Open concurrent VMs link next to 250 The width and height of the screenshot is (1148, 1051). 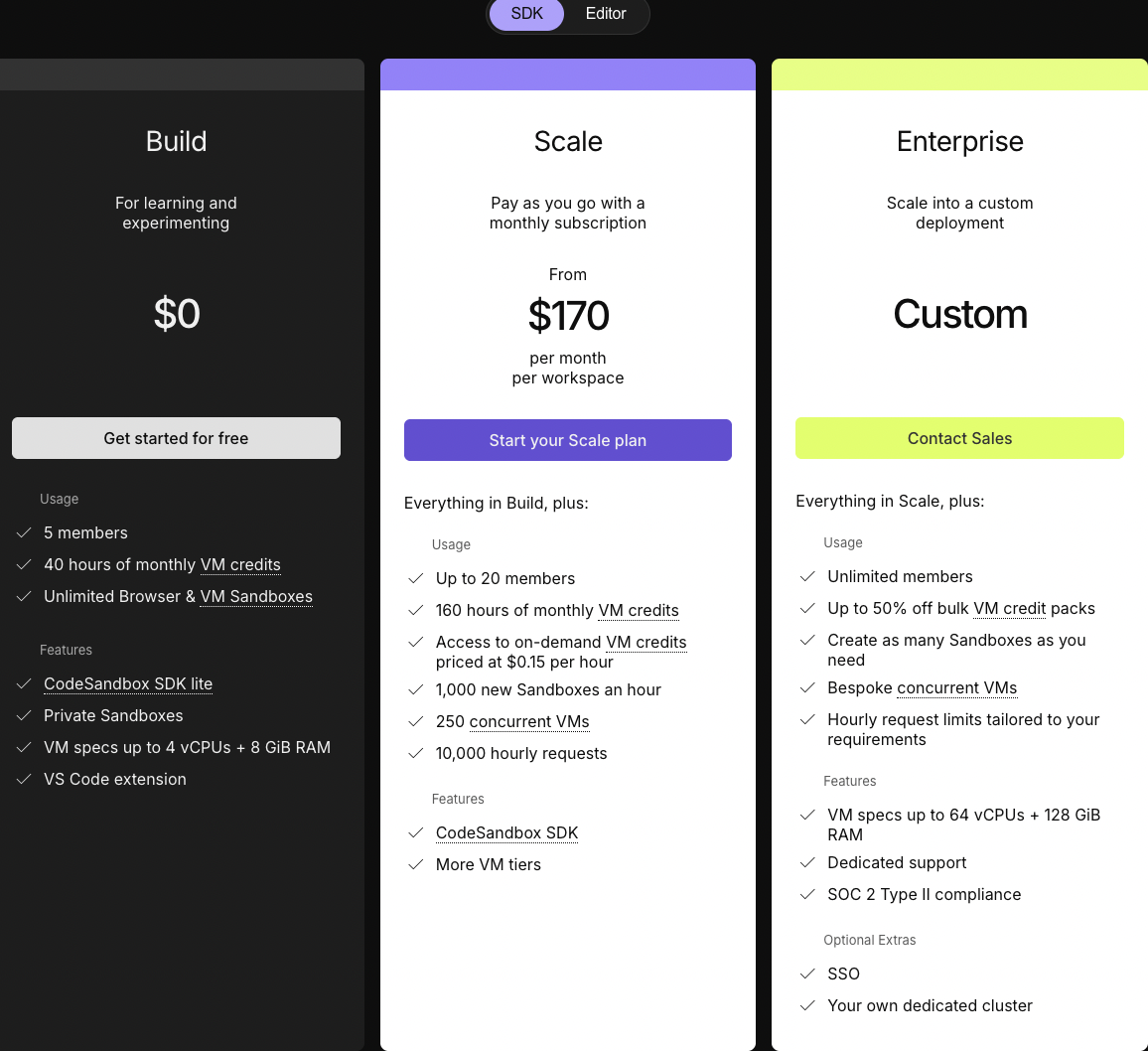(x=529, y=721)
